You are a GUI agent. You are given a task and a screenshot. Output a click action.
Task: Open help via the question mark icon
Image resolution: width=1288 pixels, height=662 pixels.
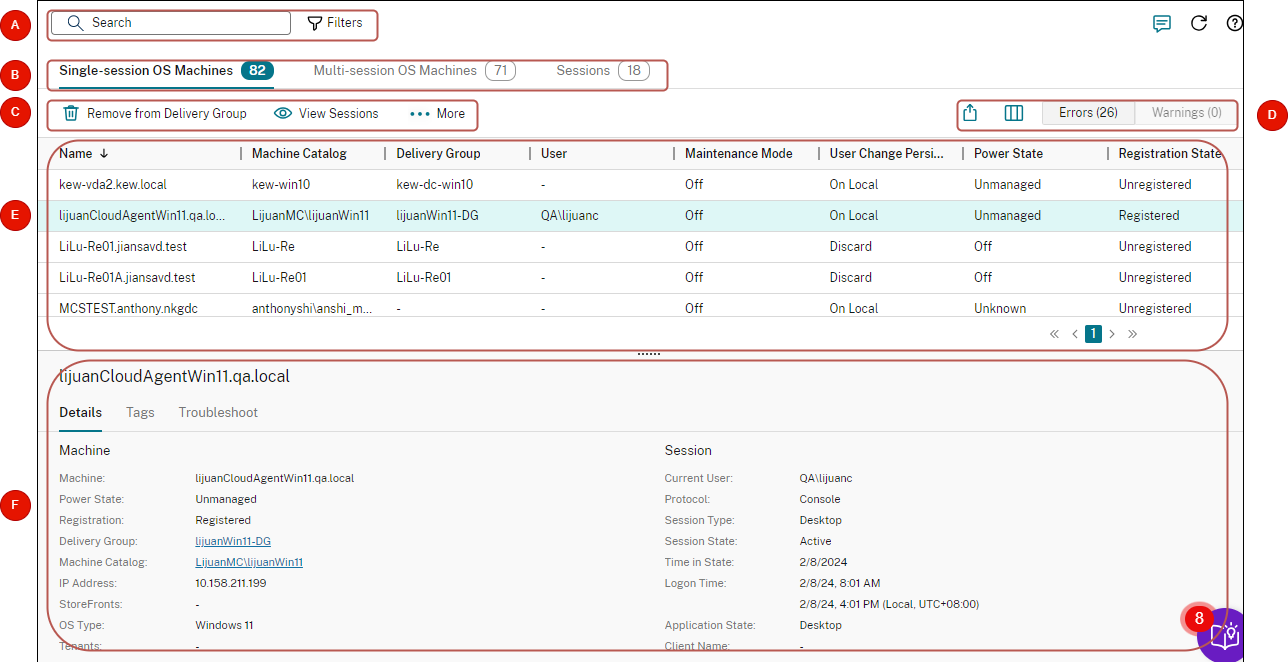point(1234,23)
